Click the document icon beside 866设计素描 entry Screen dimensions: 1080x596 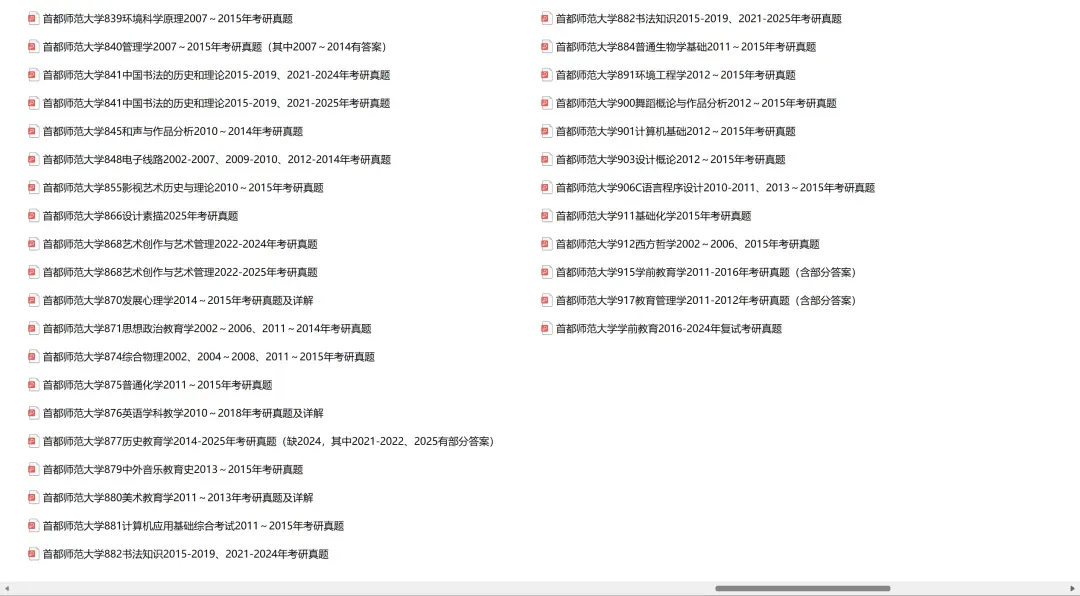click(33, 215)
